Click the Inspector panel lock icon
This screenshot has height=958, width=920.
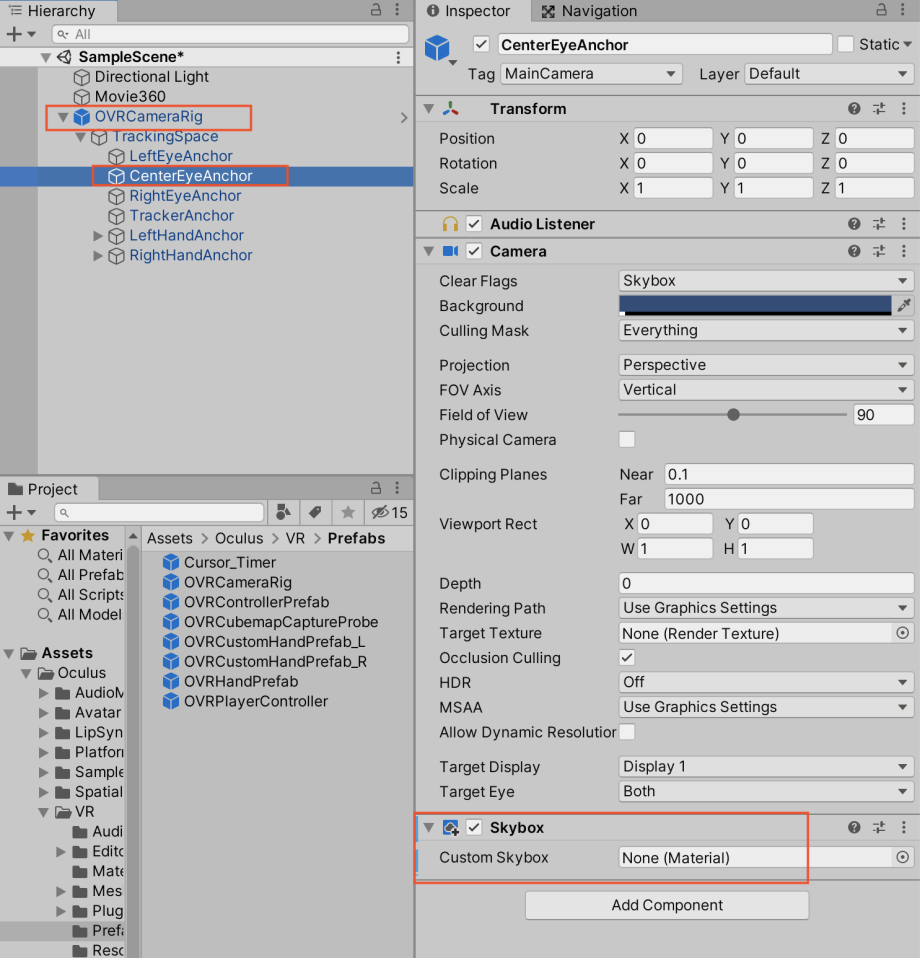(880, 11)
